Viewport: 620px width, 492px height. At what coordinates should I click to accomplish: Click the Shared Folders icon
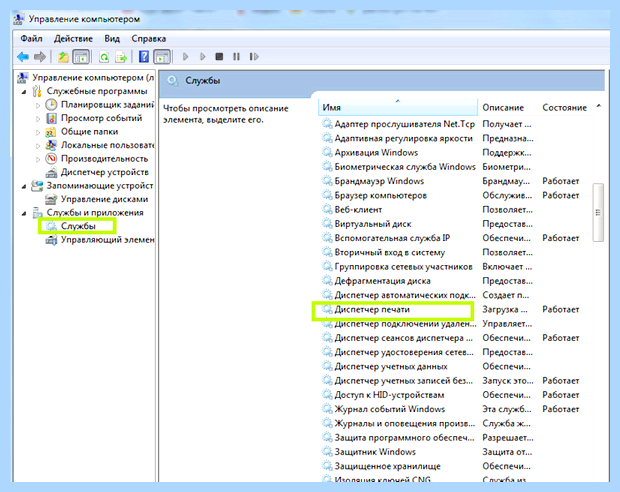(51, 132)
